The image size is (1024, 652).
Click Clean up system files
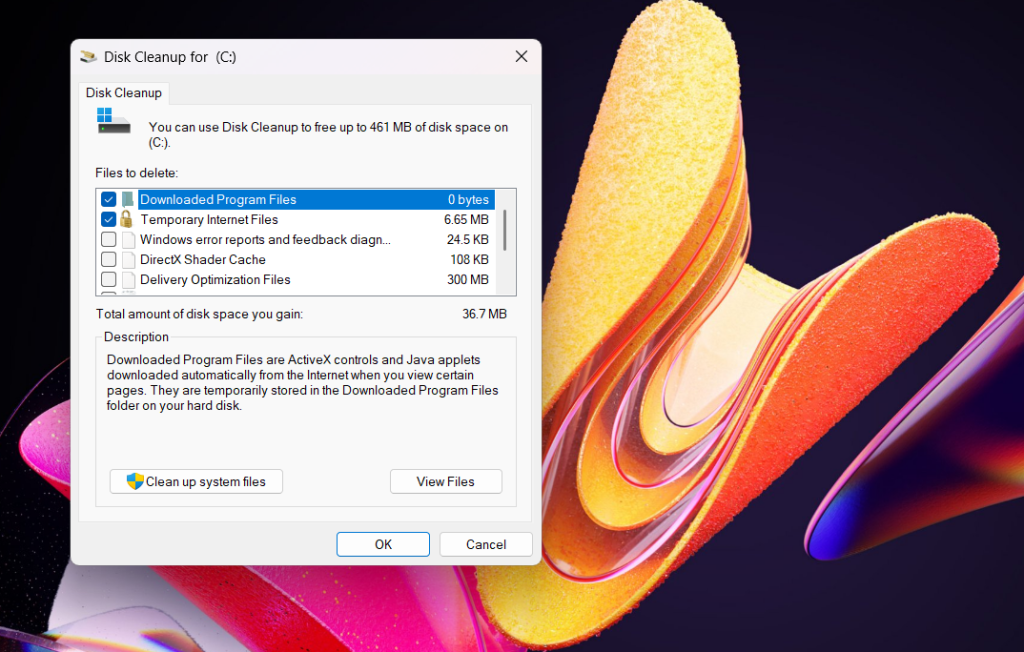click(196, 481)
